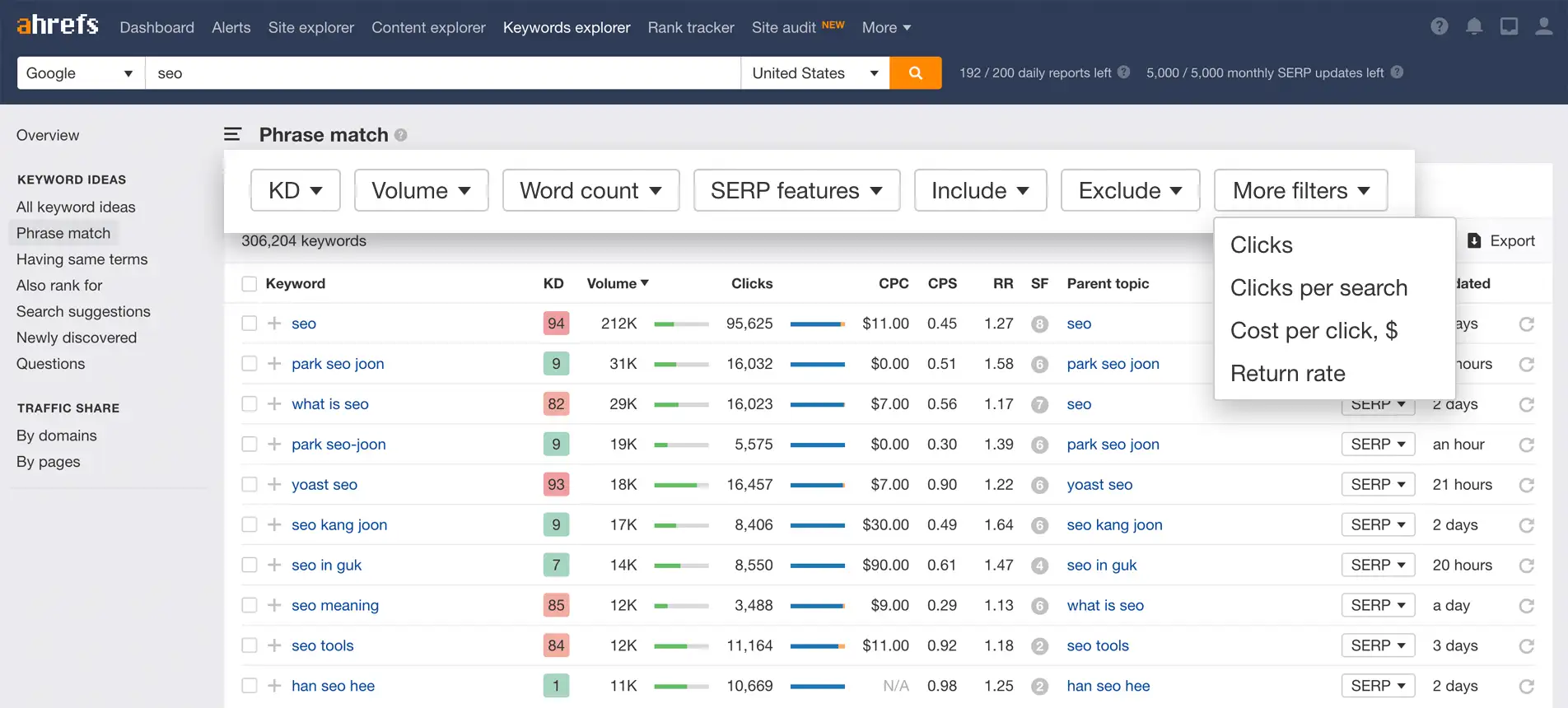Image resolution: width=1568 pixels, height=708 pixels.
Task: Check the box for 'park seo joon' keyword
Action: 250,364
